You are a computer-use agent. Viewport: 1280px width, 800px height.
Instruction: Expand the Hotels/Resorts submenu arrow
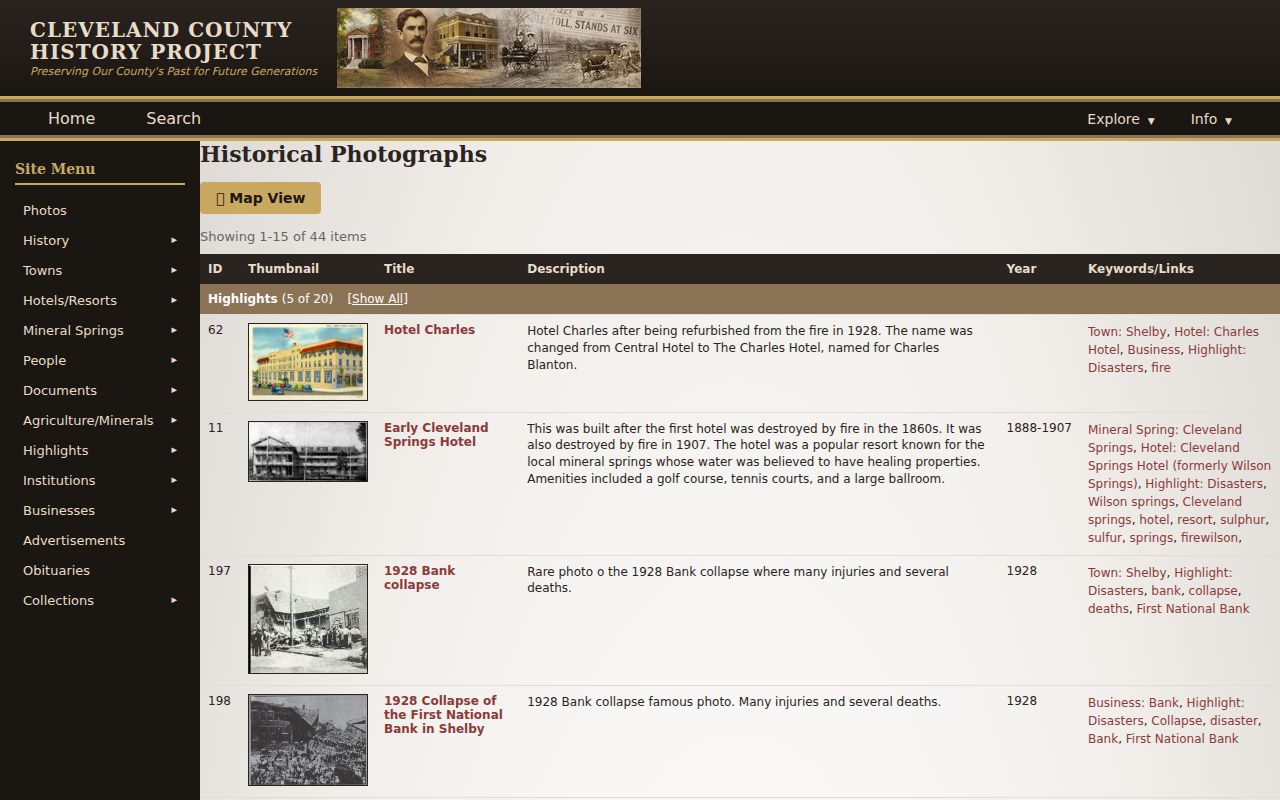pos(174,300)
